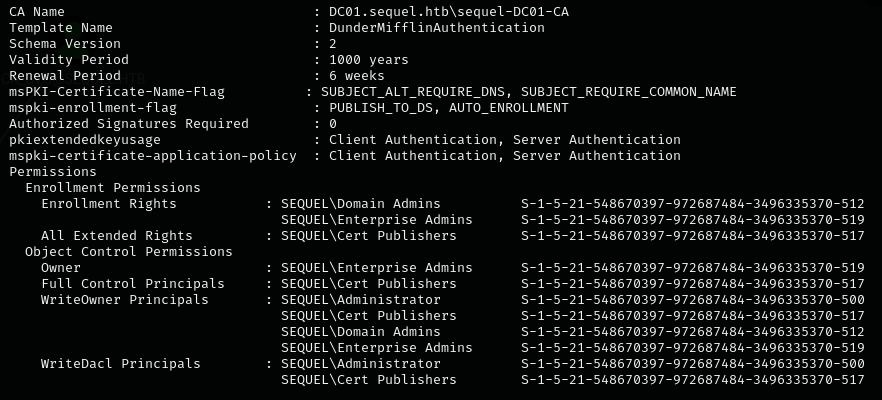The height and width of the screenshot is (400, 882).
Task: Click the pkiextendedkeyusage field label
Action: click(85, 140)
